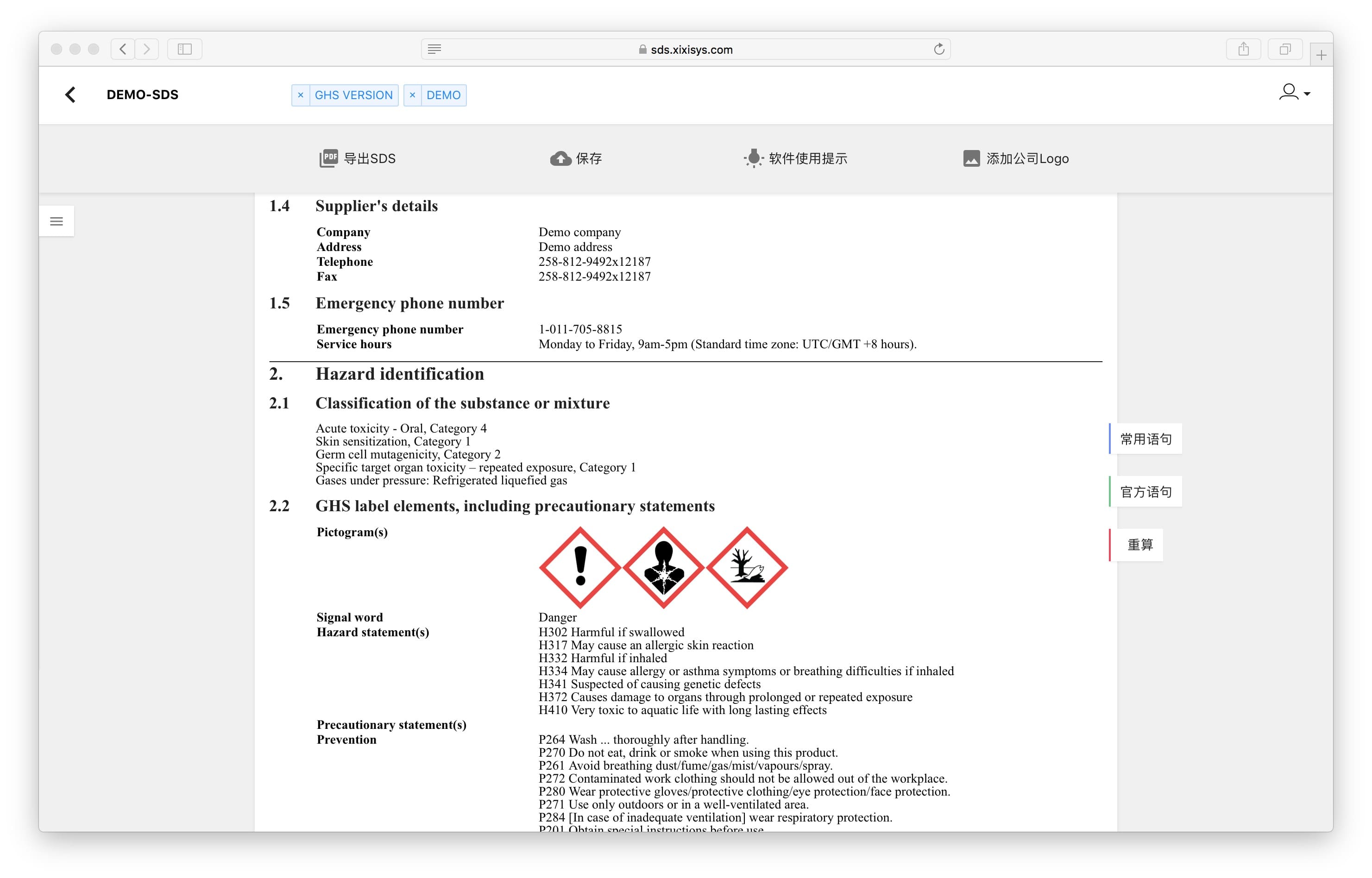Reload the page with refresh icon
This screenshot has width=1372, height=878.
tap(939, 49)
